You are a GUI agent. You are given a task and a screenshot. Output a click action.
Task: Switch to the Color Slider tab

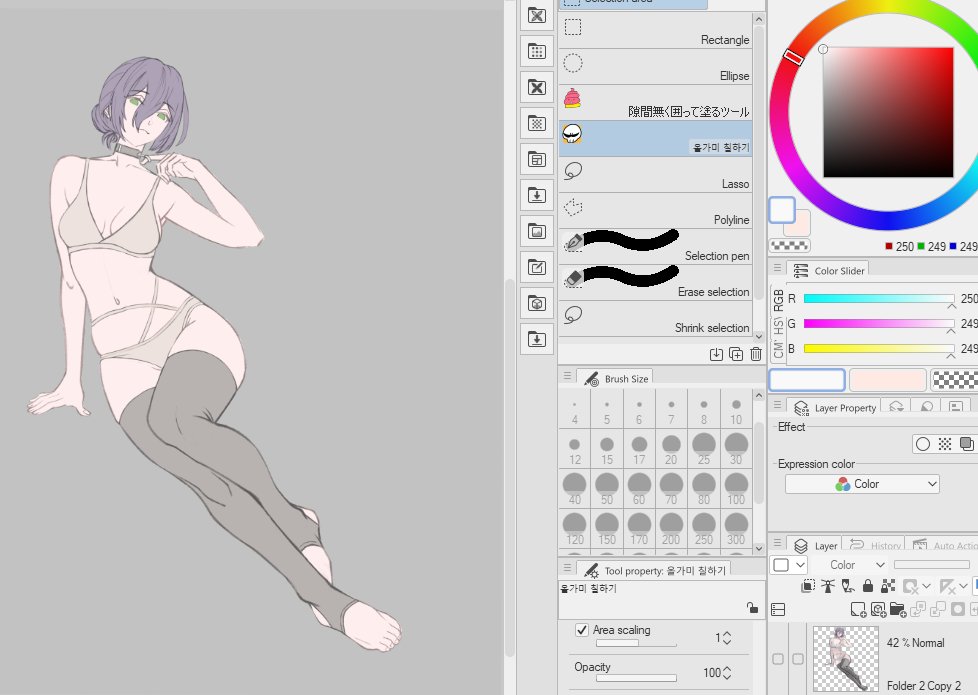pos(830,271)
